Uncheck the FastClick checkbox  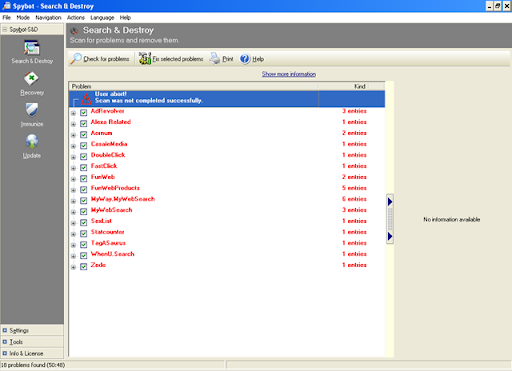(84, 167)
